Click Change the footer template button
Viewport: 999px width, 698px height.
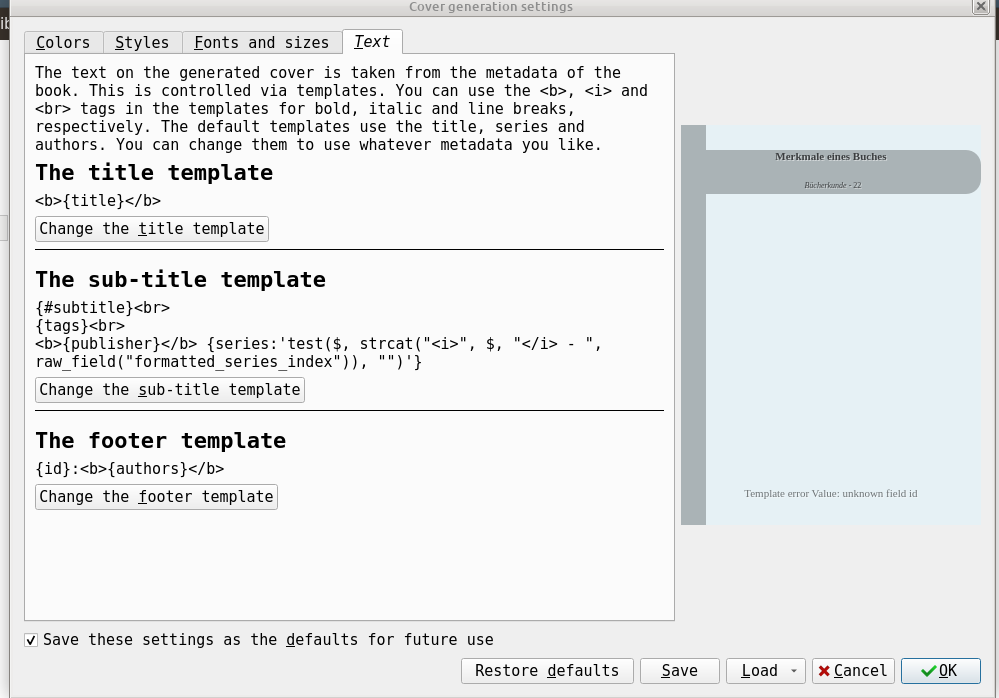coord(156,497)
